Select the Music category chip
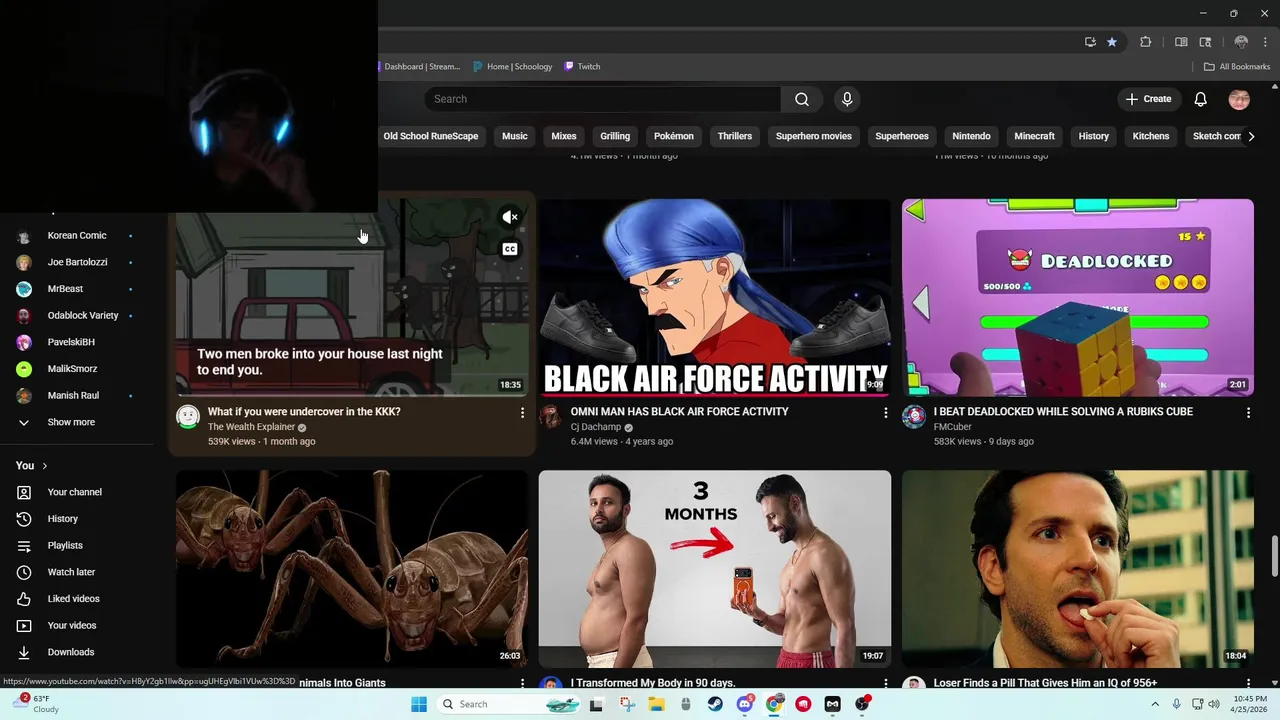This screenshot has height=720, width=1280. pos(515,136)
